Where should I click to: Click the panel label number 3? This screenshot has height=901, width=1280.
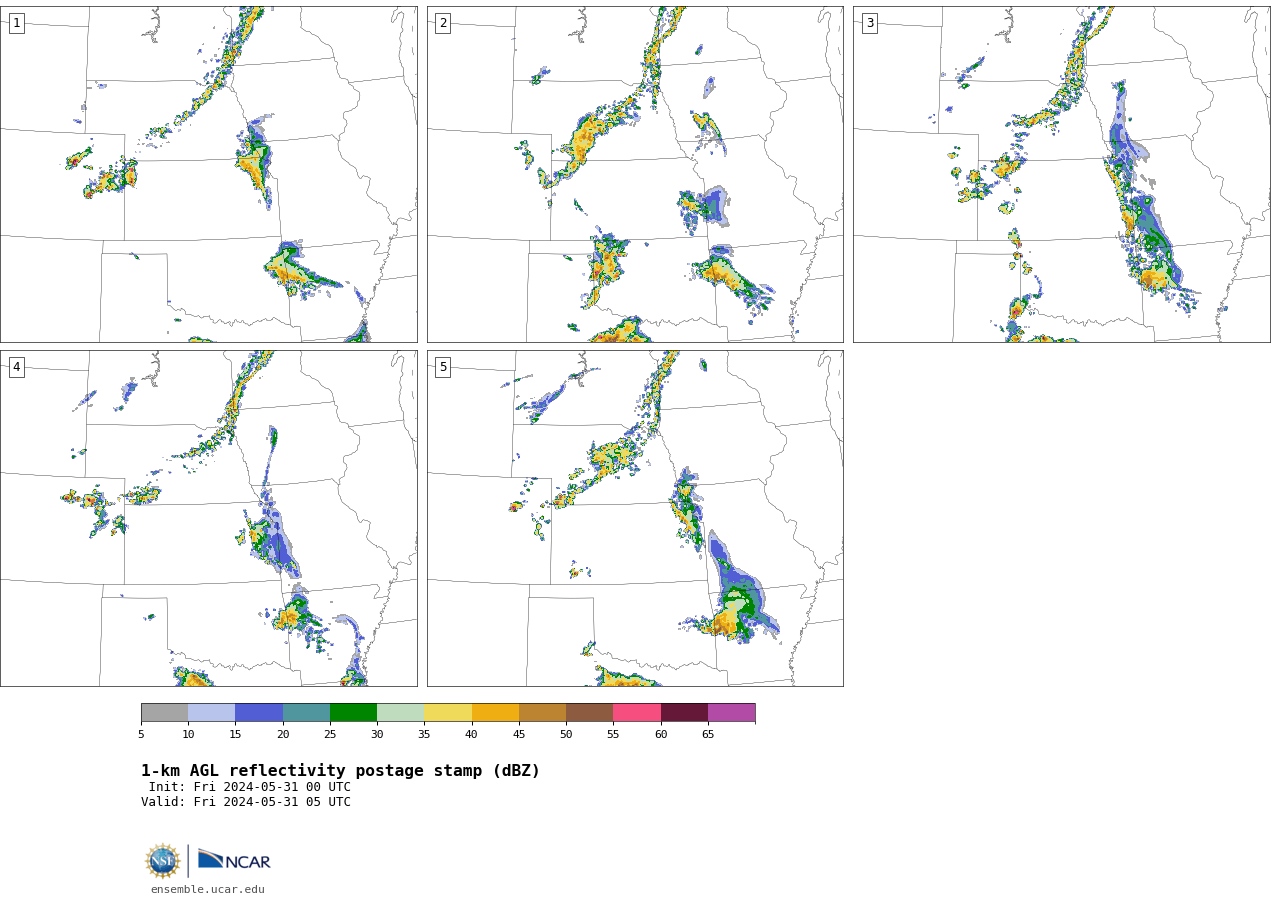coord(869,23)
